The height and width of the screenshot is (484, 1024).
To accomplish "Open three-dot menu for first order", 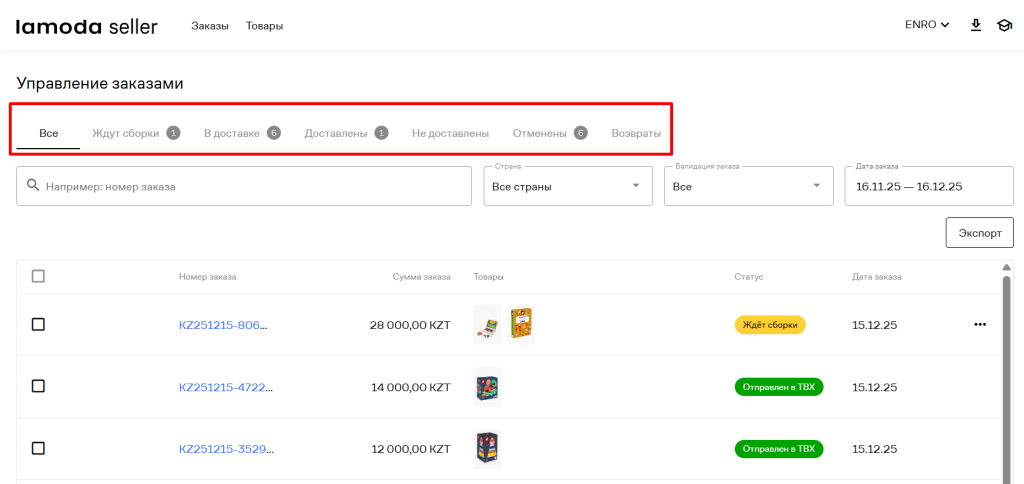I will pos(979,324).
